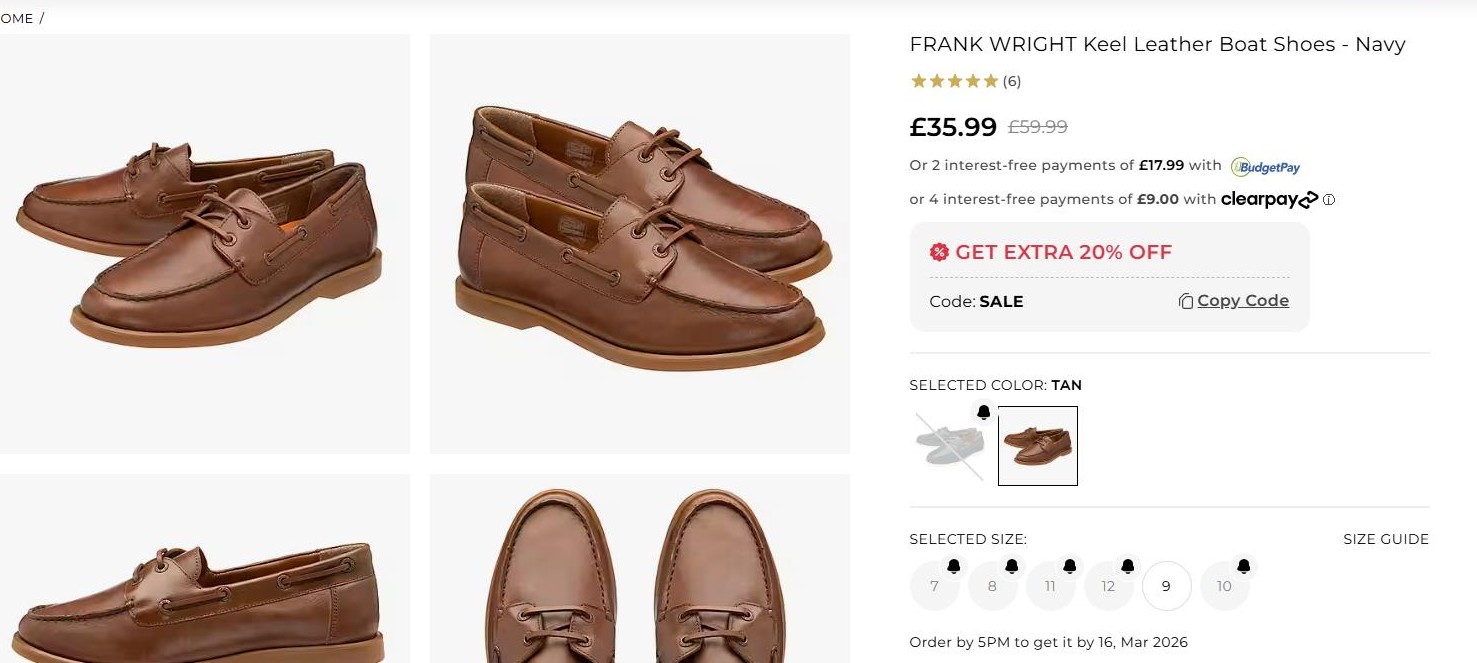Click the notify bell on size 12
Screen dimensions: 1477x663
point(1128,567)
